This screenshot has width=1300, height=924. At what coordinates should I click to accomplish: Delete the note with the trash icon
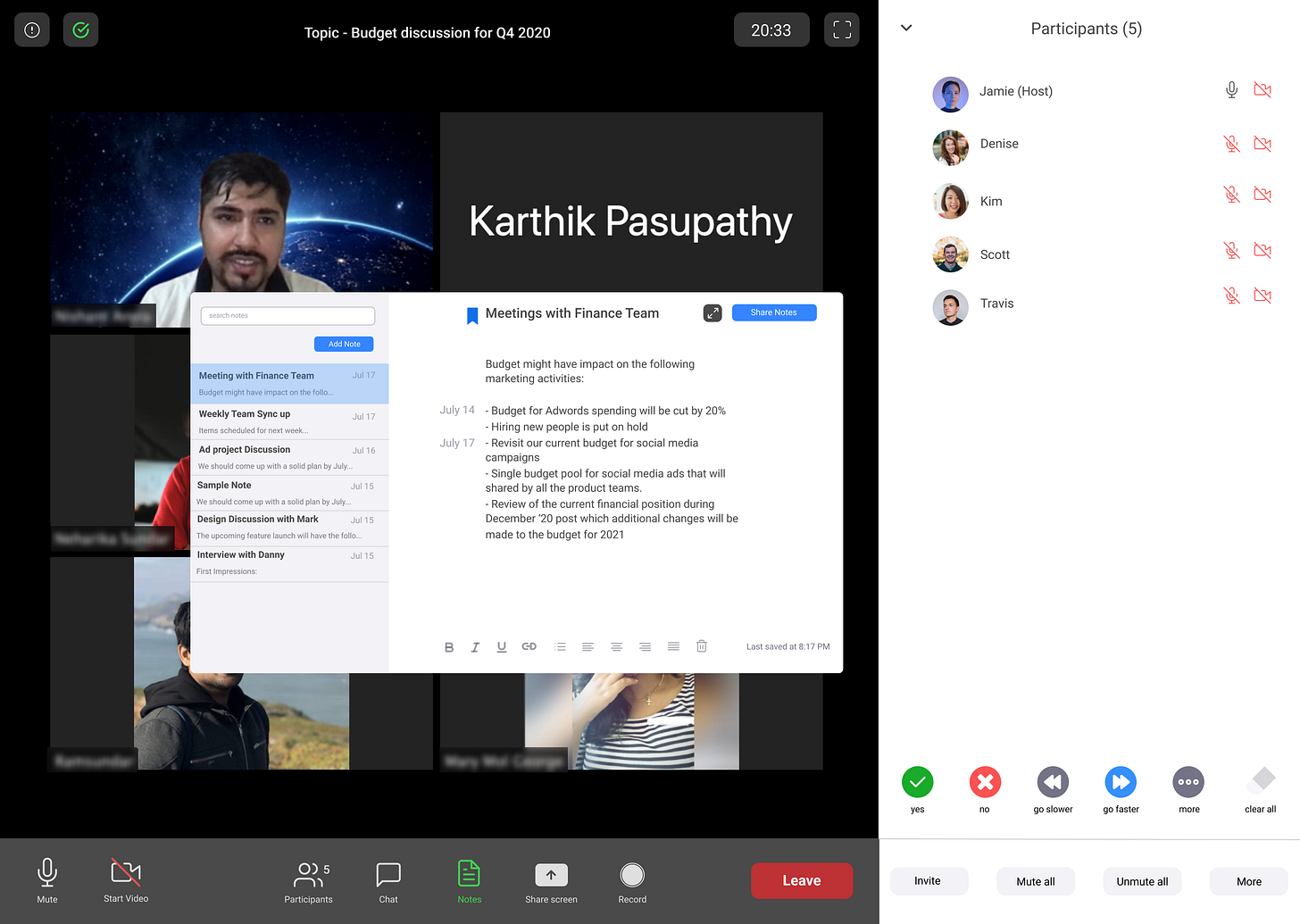[x=702, y=646]
